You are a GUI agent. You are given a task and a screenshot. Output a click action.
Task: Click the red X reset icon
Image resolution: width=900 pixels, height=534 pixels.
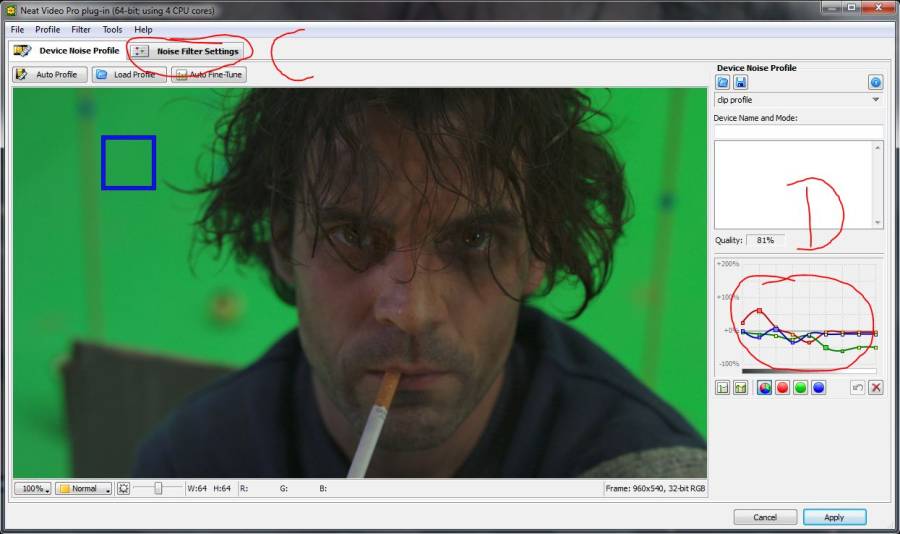[876, 388]
